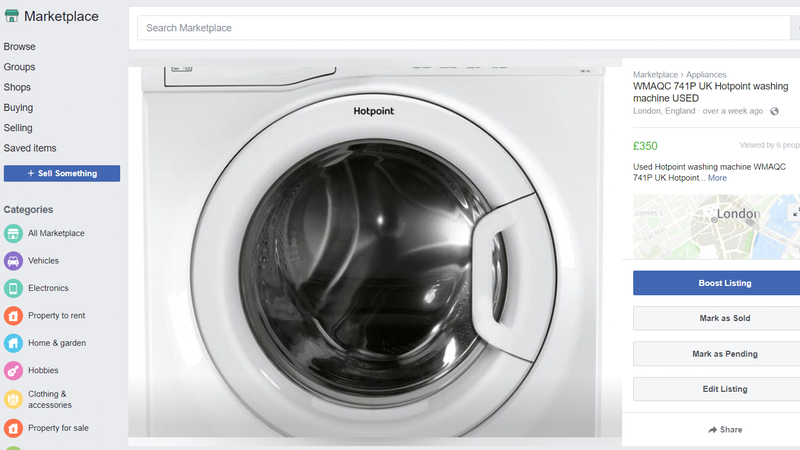The height and width of the screenshot is (450, 800).
Task: Open Browse in the sidebar
Action: tap(19, 46)
